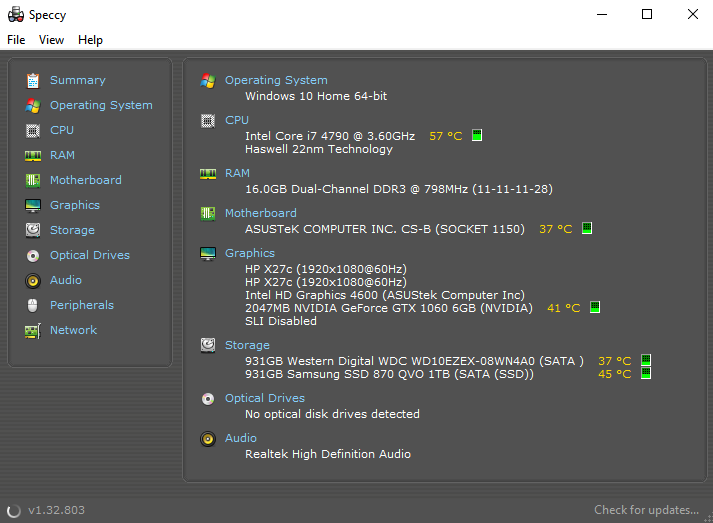Viewport: 713px width, 523px height.
Task: View Network from the sidebar
Action: tap(73, 330)
